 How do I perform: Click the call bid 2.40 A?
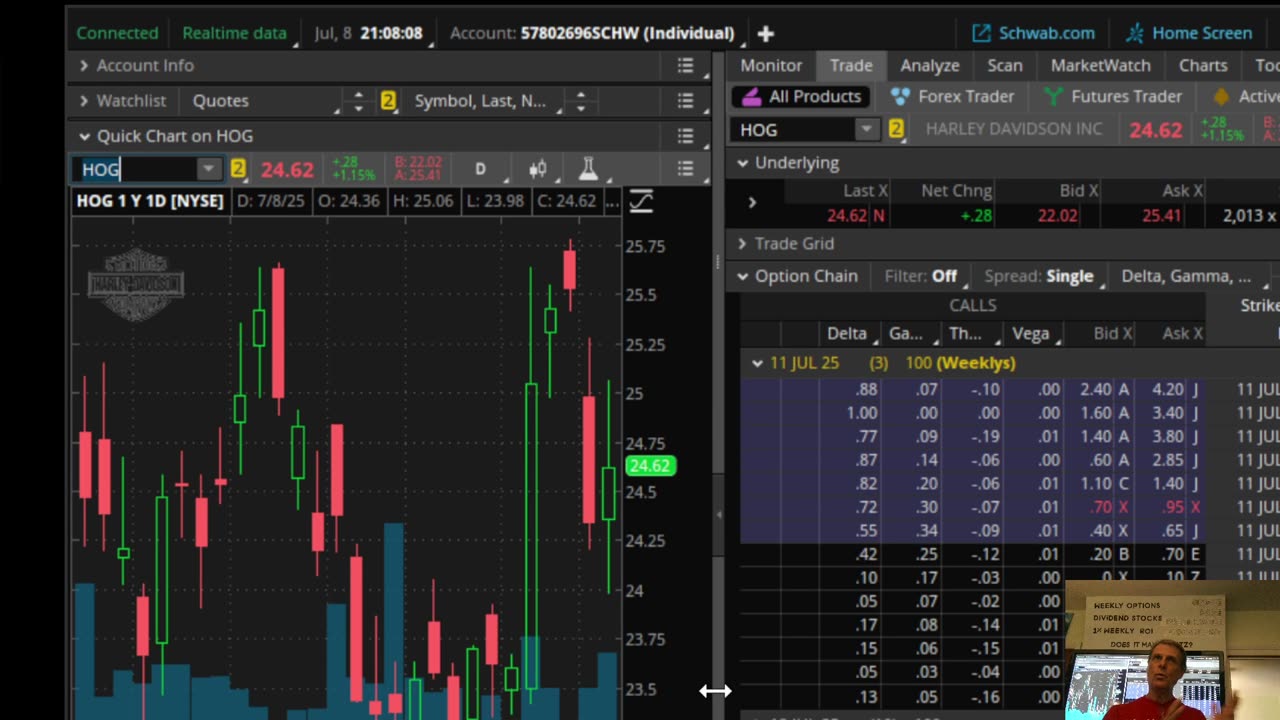click(x=1104, y=390)
